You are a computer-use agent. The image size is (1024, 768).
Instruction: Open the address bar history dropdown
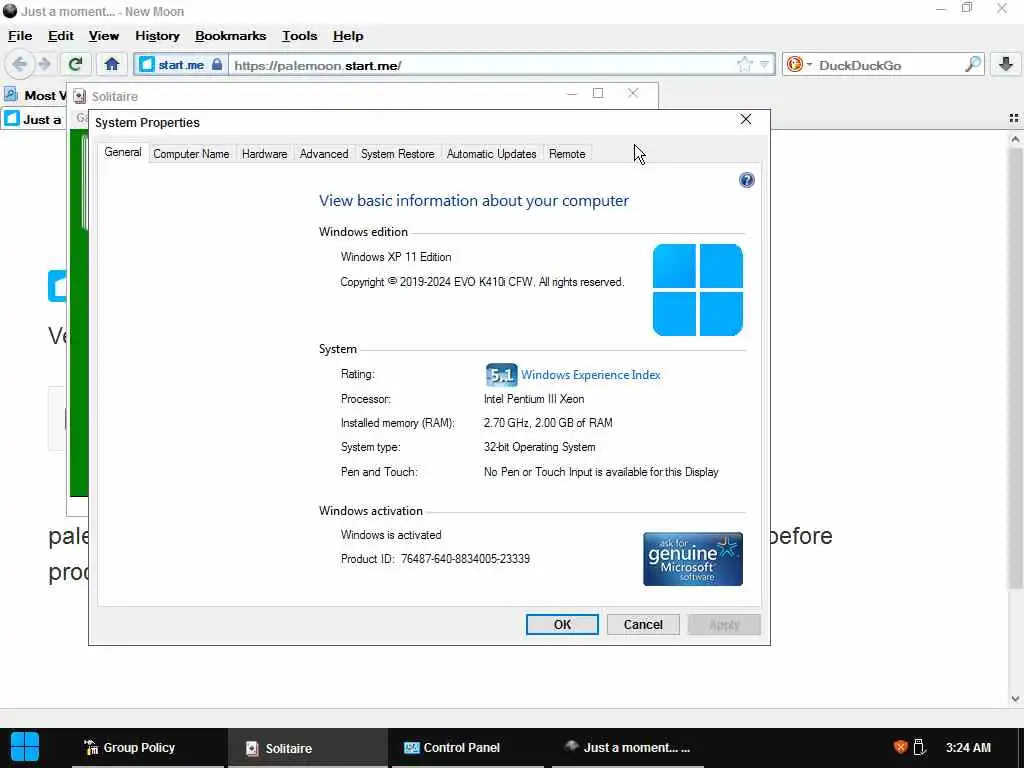(764, 65)
